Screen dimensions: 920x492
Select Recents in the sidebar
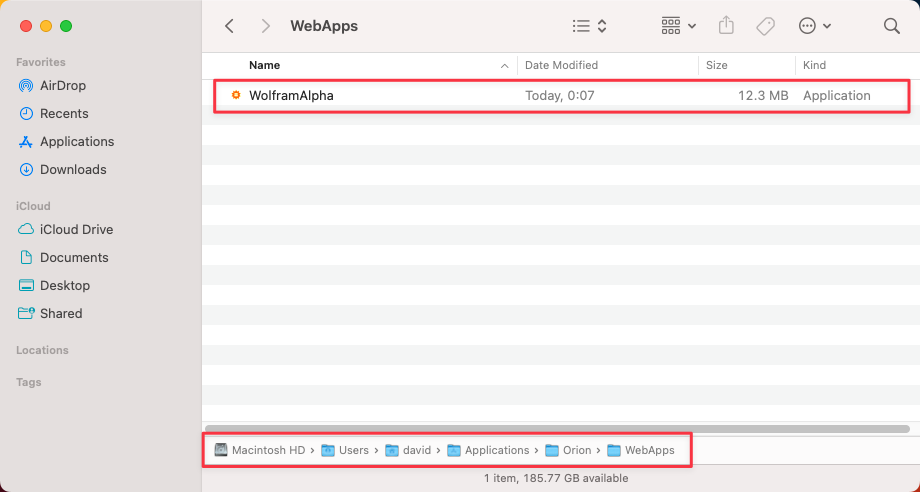53,114
